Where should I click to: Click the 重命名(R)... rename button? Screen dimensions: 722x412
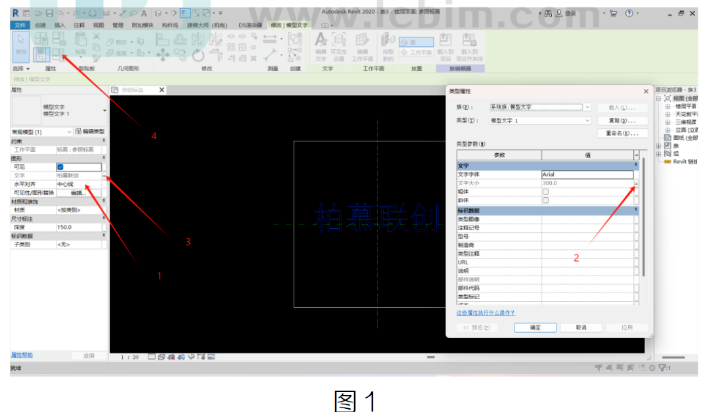623,133
